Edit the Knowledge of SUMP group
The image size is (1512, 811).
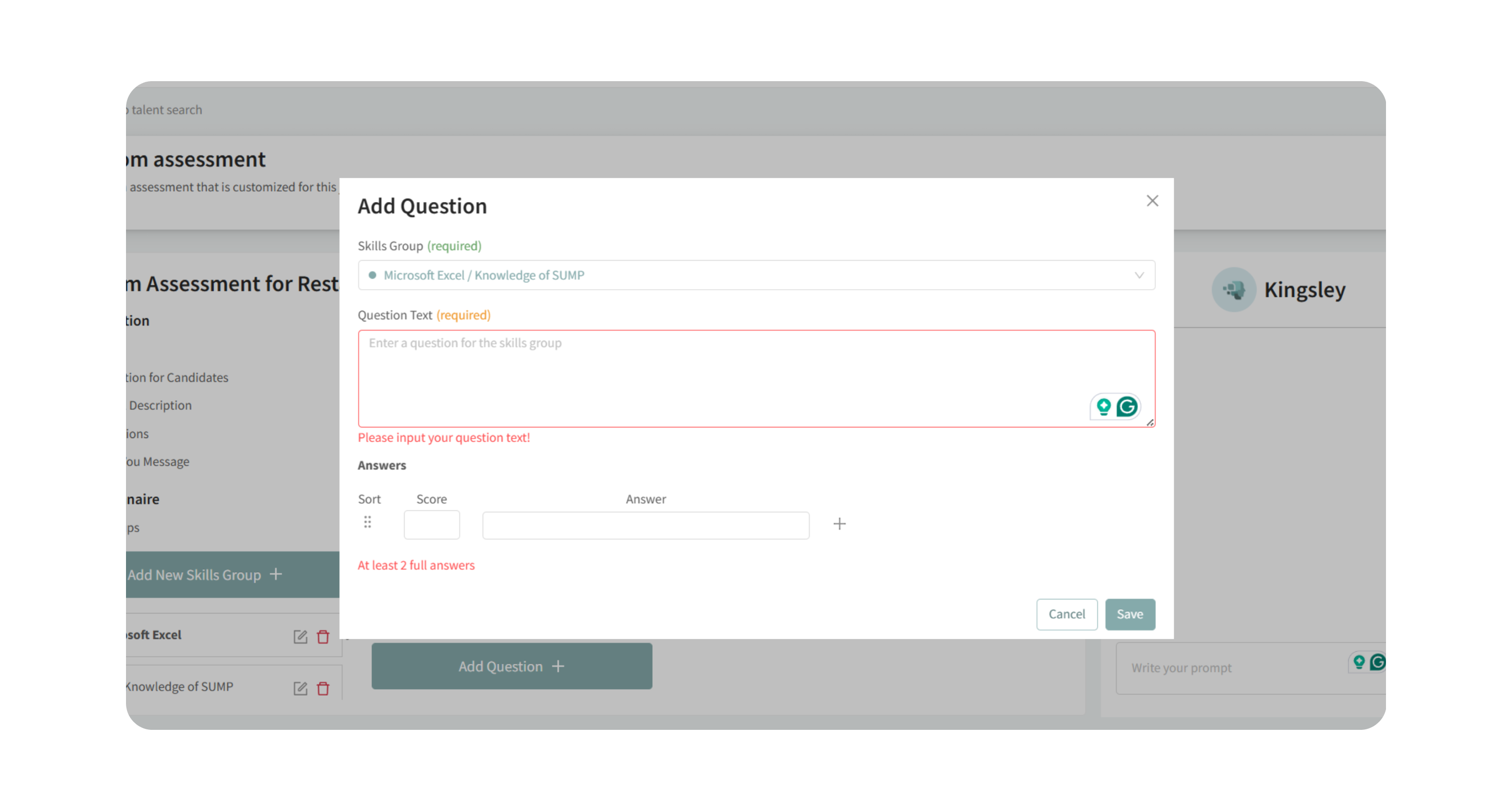pos(300,689)
